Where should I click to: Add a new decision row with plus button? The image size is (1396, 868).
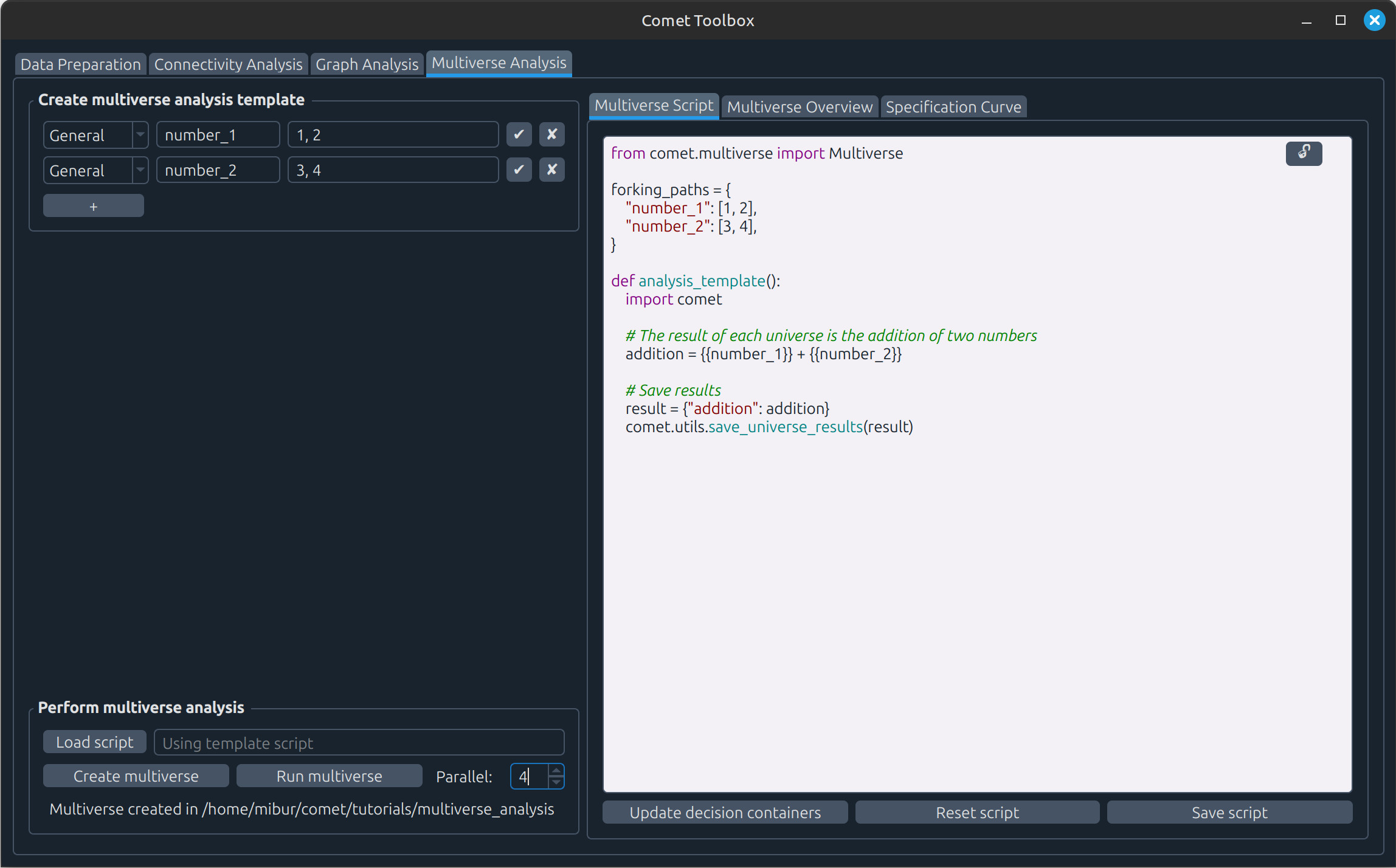click(94, 207)
